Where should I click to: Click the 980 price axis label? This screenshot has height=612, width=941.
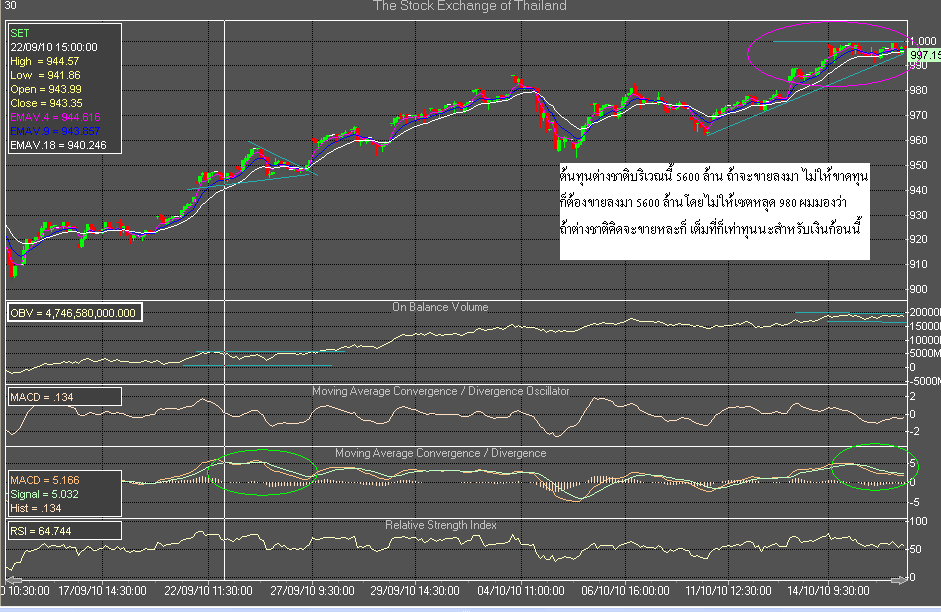[918, 90]
